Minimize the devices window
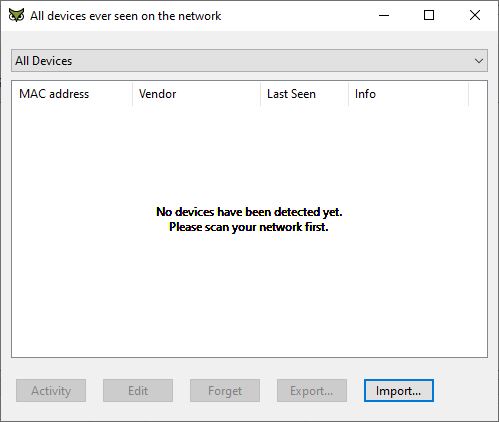The height and width of the screenshot is (422, 499). (384, 15)
